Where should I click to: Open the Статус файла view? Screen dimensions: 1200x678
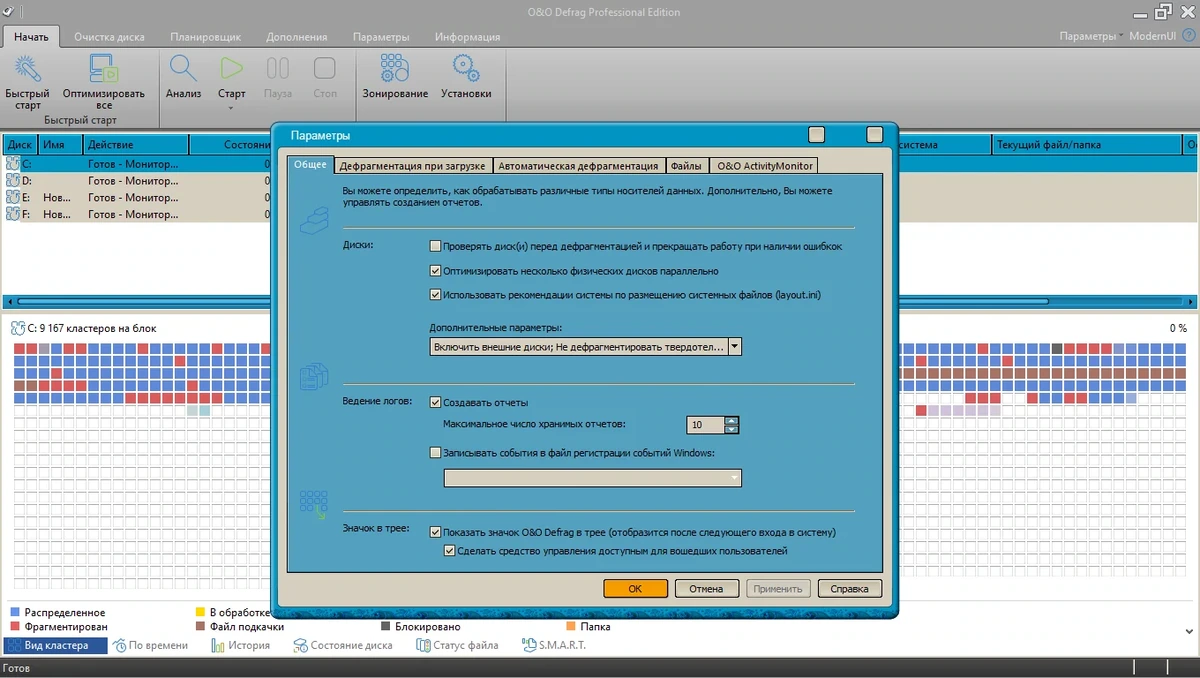click(x=456, y=645)
